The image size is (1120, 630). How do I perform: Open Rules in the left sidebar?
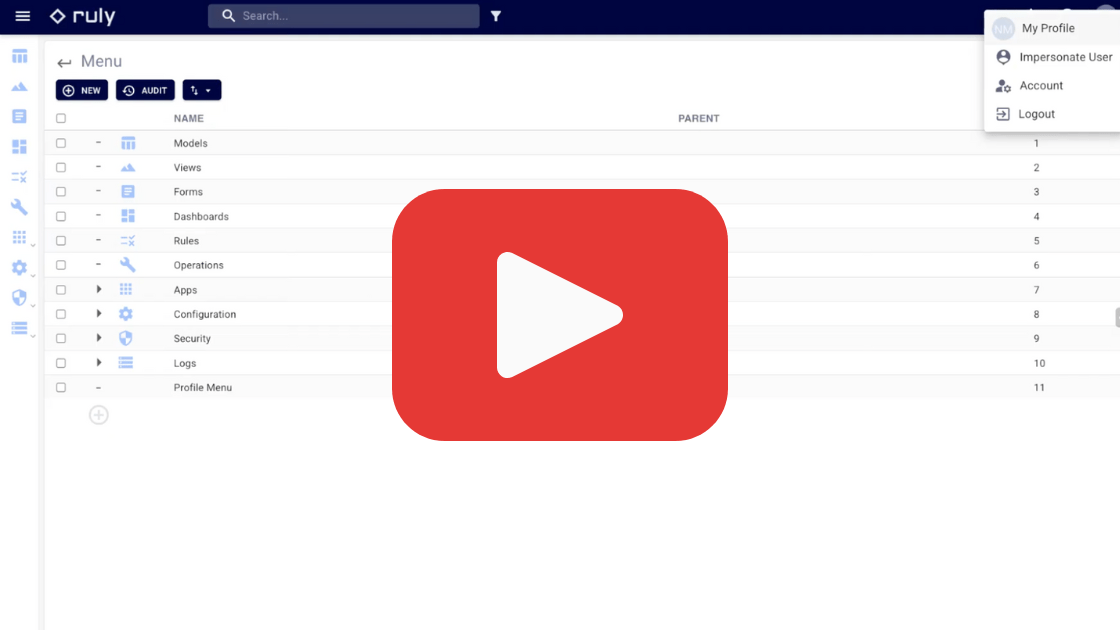tap(19, 176)
